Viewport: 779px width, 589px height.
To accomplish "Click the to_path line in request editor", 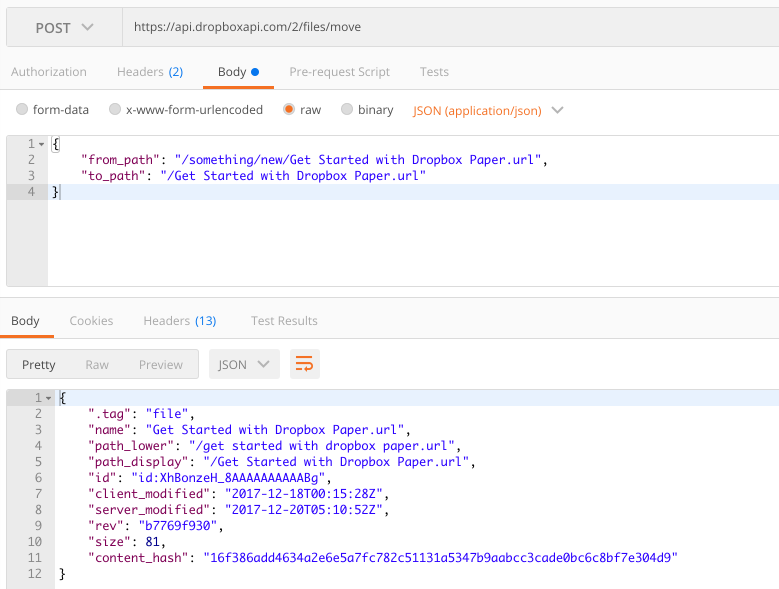I will coord(253,176).
